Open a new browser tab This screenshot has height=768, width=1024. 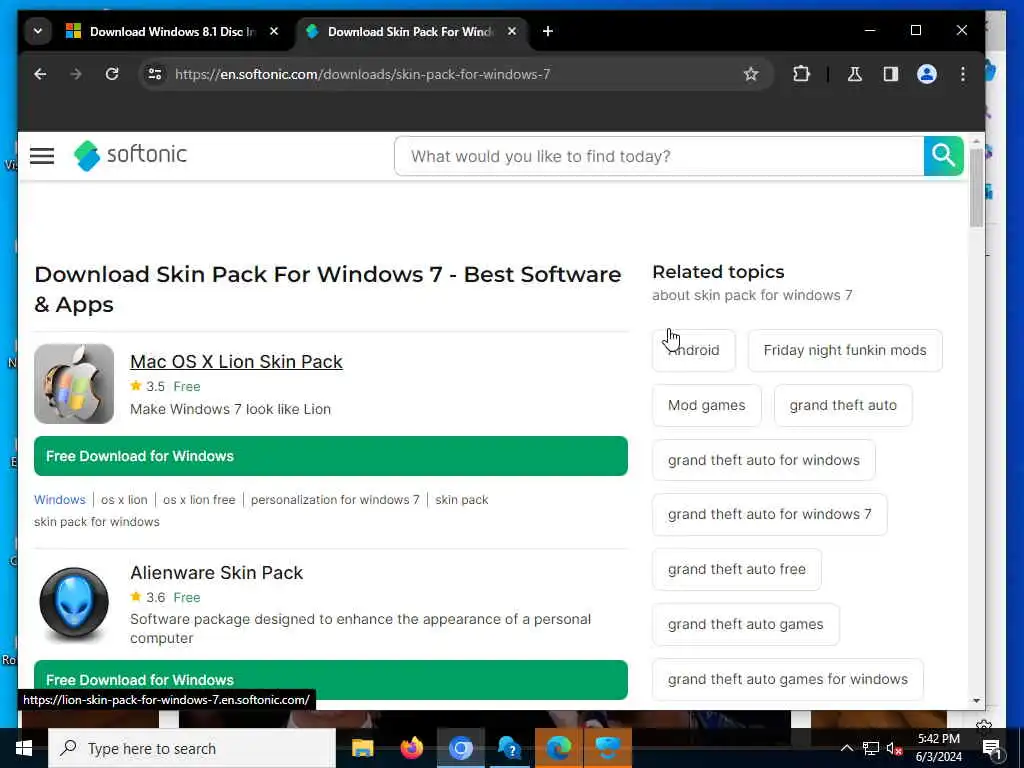coord(547,31)
